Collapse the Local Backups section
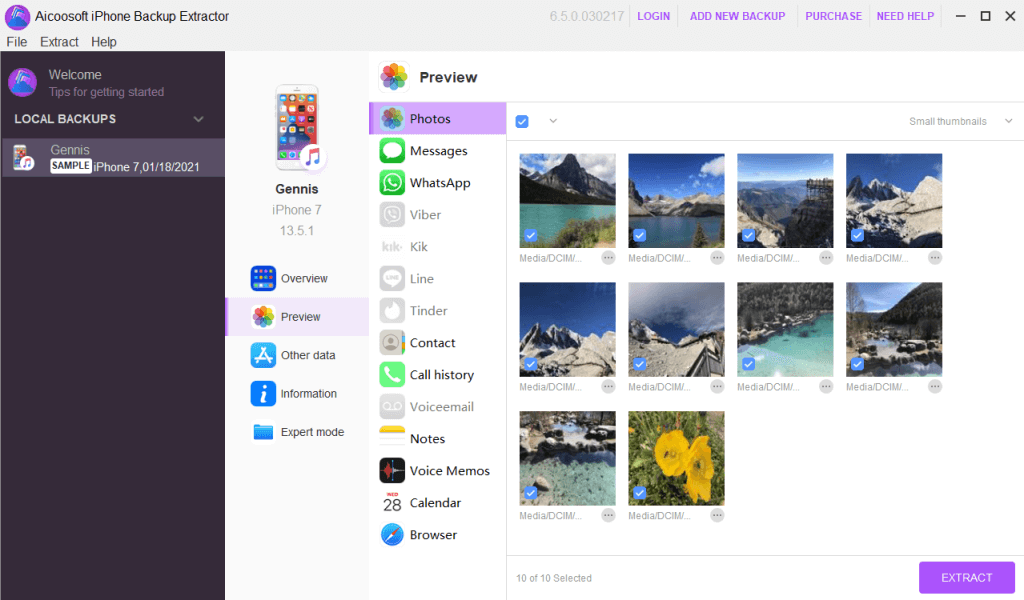Image resolution: width=1024 pixels, height=600 pixels. pos(198,119)
